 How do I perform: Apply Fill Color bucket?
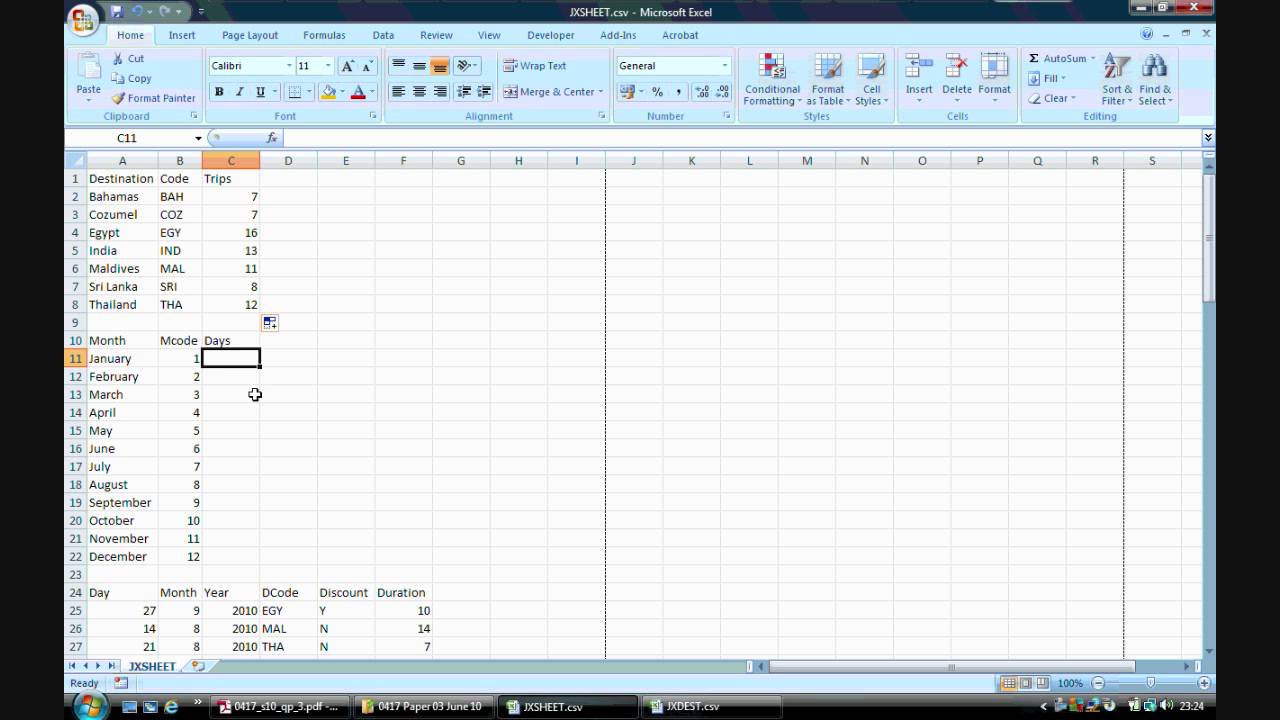pyautogui.click(x=328, y=92)
